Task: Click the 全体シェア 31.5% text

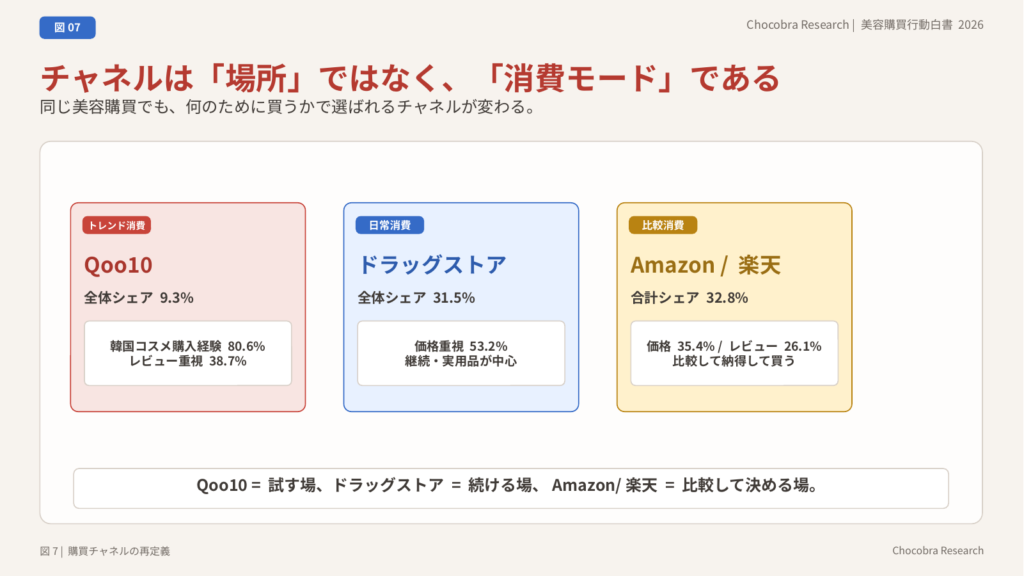Action: 416,297
